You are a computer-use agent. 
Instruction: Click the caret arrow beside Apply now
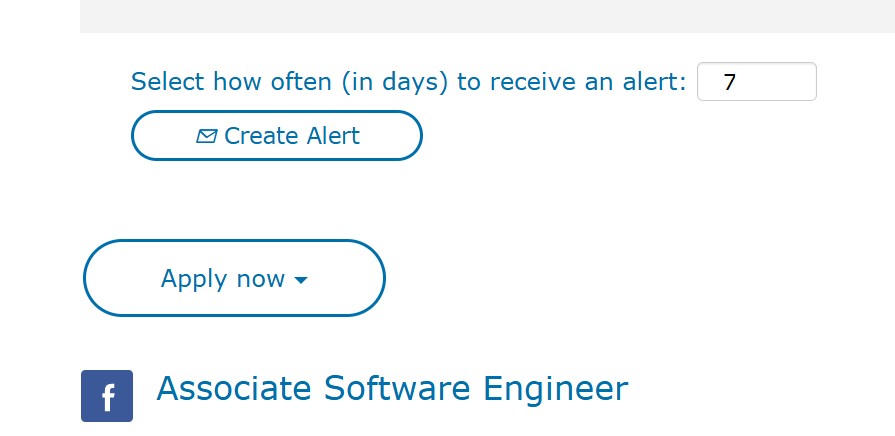[301, 280]
